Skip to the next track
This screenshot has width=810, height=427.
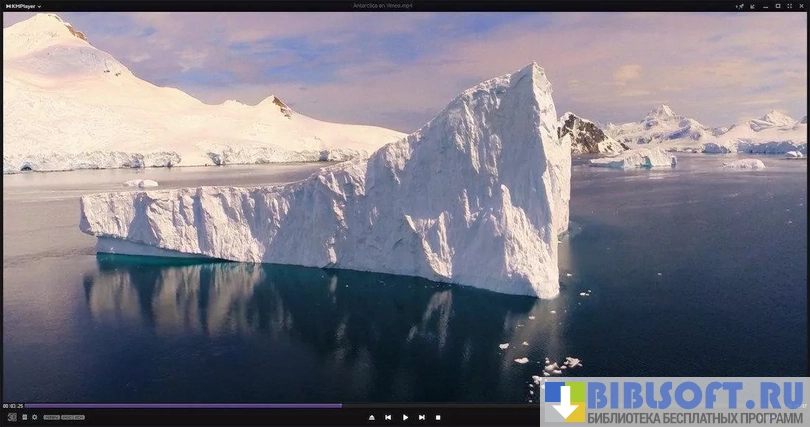coord(422,417)
